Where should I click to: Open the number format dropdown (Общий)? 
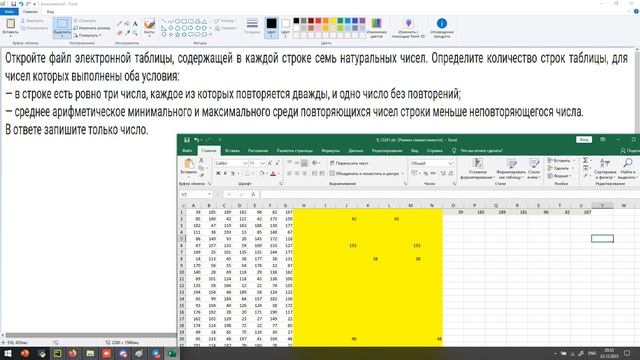[x=451, y=163]
